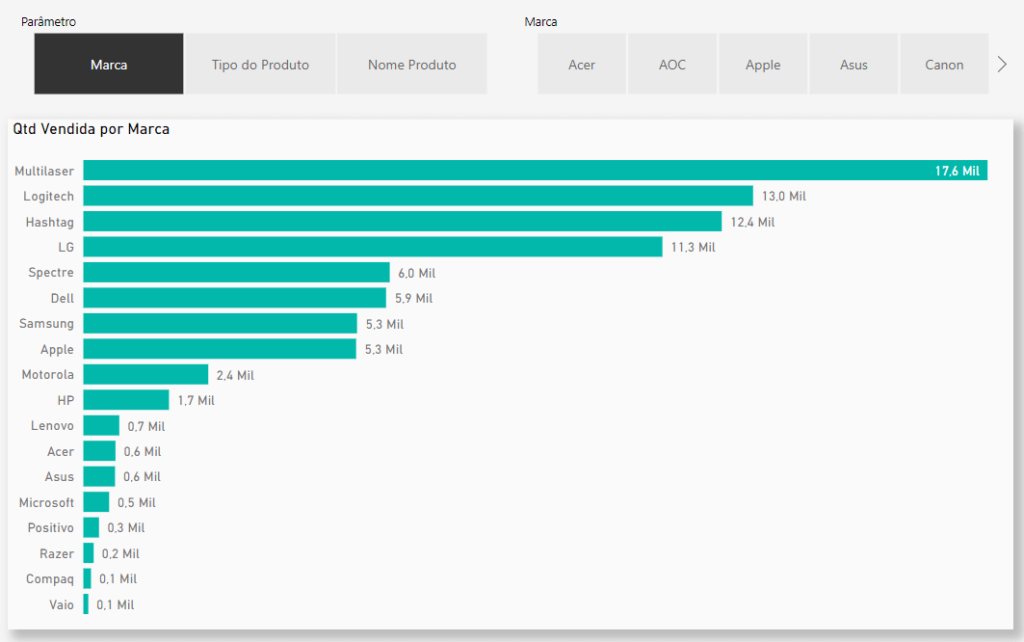Select the Asus bar in chart

tap(99, 475)
